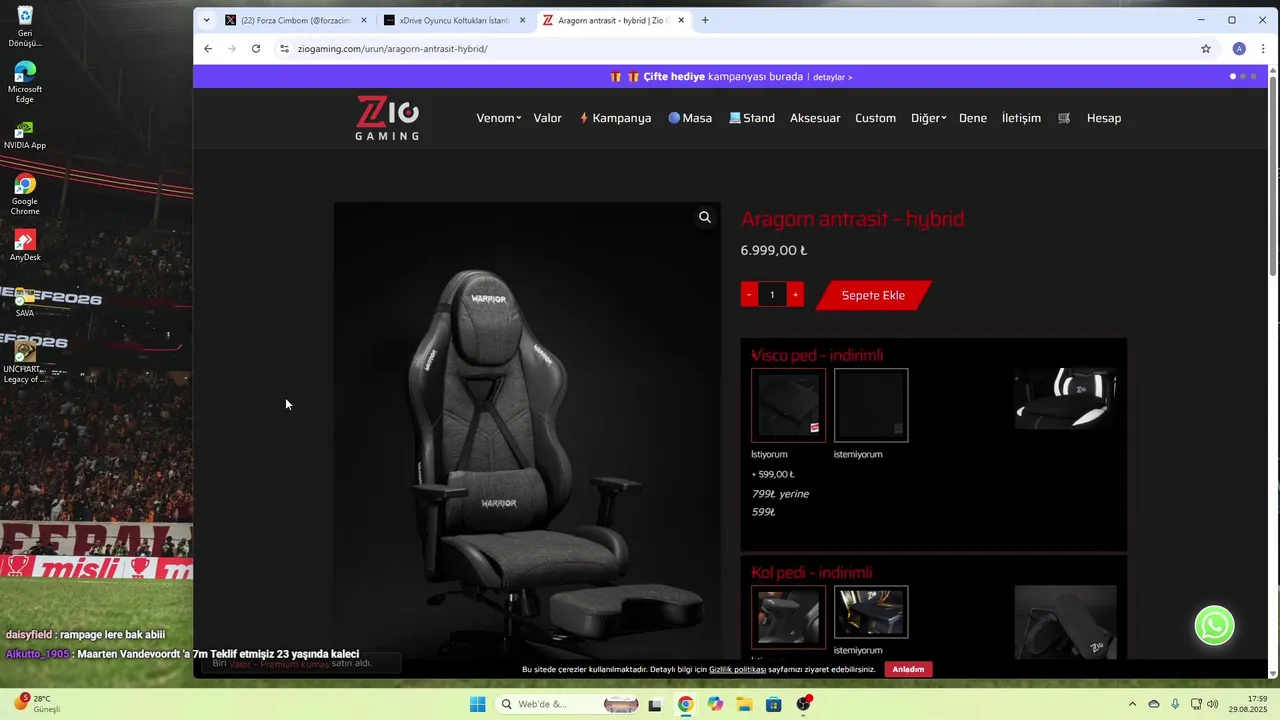
Task: Open the shopping cart icon in site menu
Action: 1064,118
